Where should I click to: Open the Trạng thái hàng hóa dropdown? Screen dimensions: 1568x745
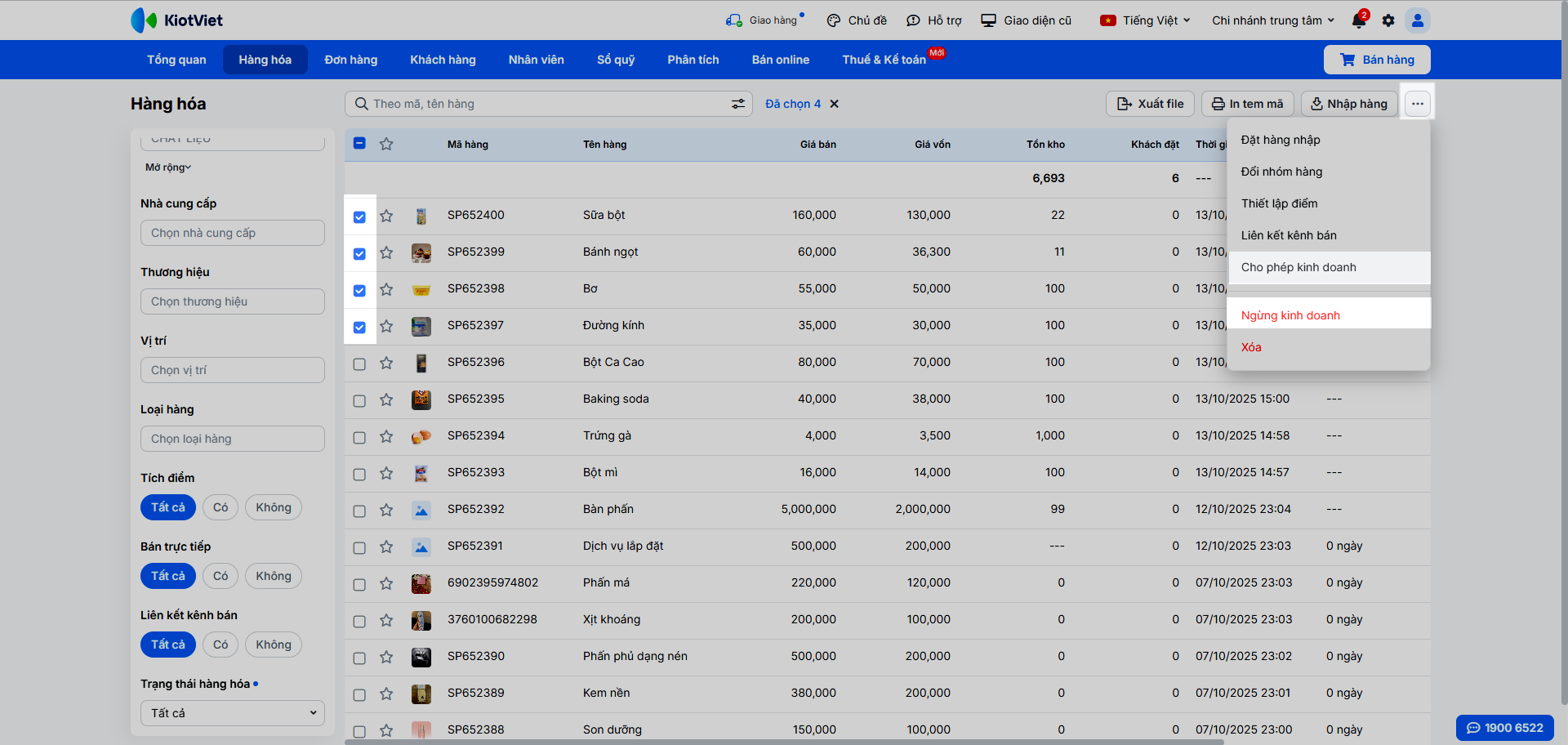(x=233, y=713)
